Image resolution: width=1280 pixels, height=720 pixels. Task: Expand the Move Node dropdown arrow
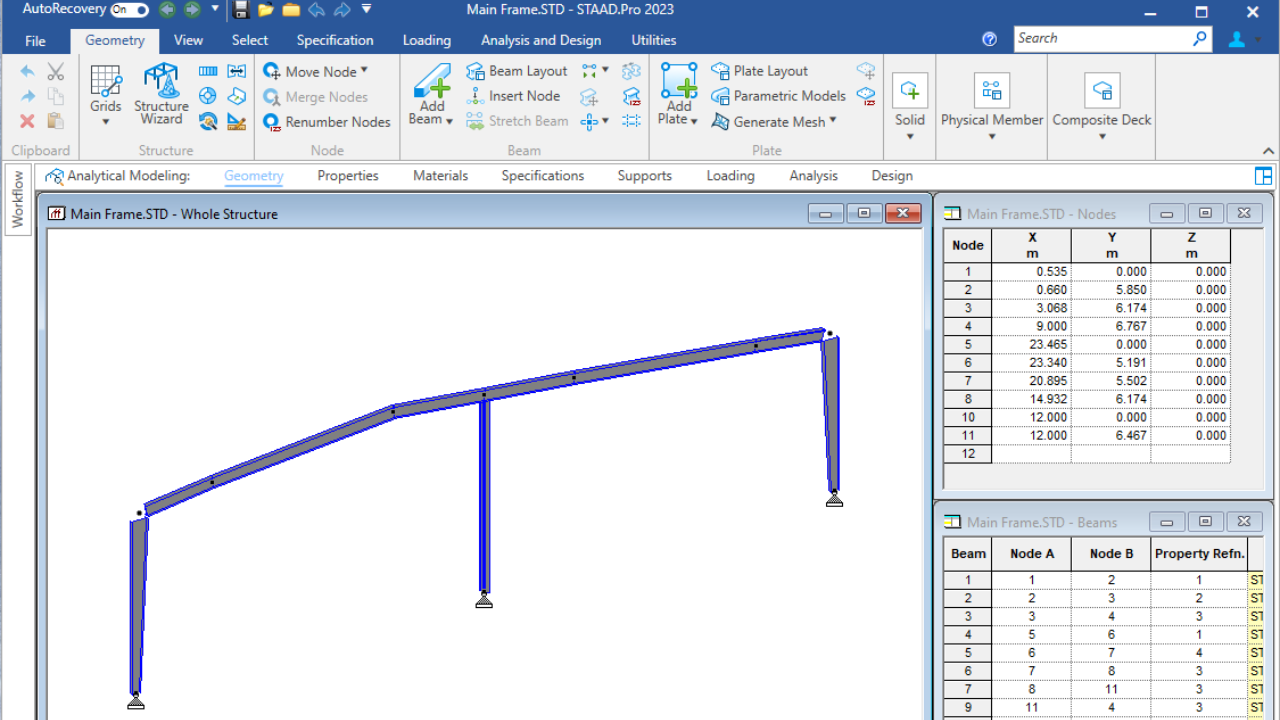click(364, 71)
